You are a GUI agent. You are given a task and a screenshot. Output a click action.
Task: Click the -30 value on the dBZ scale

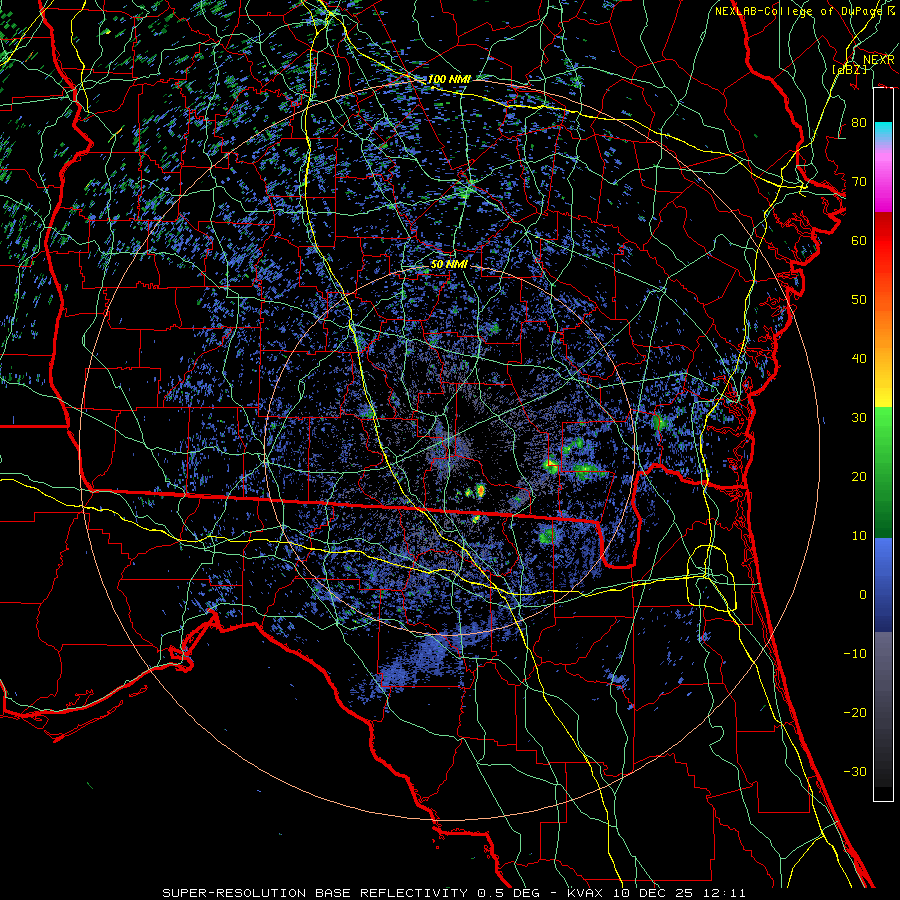click(x=855, y=771)
